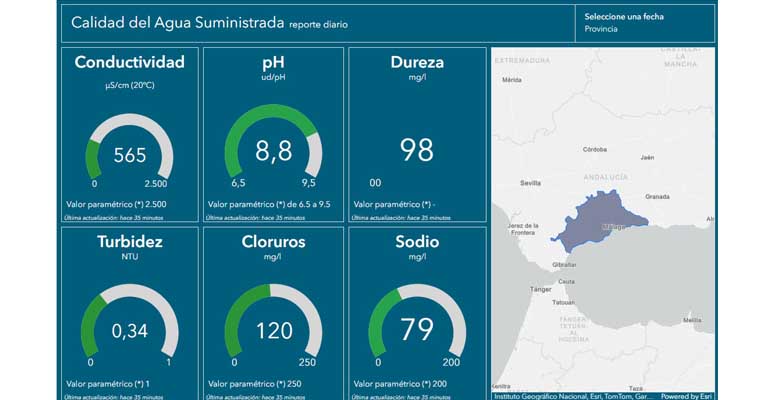Open the 'Powered by Esri' link

(x=687, y=395)
